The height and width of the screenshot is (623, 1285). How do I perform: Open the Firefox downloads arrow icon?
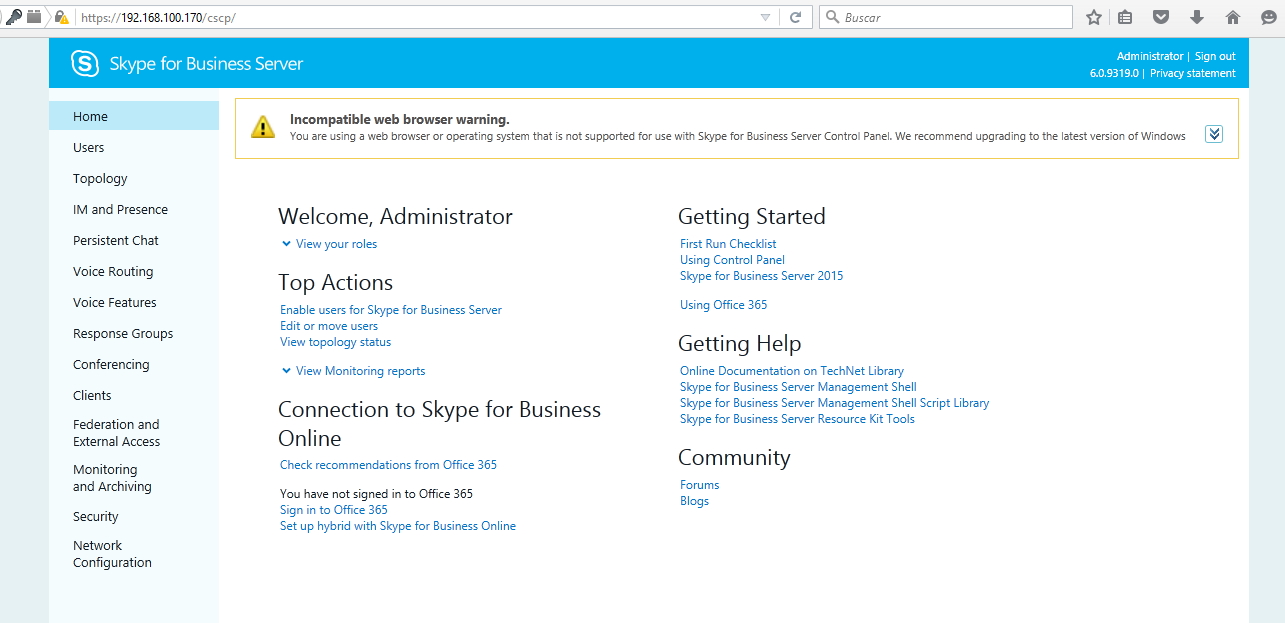pos(1197,17)
